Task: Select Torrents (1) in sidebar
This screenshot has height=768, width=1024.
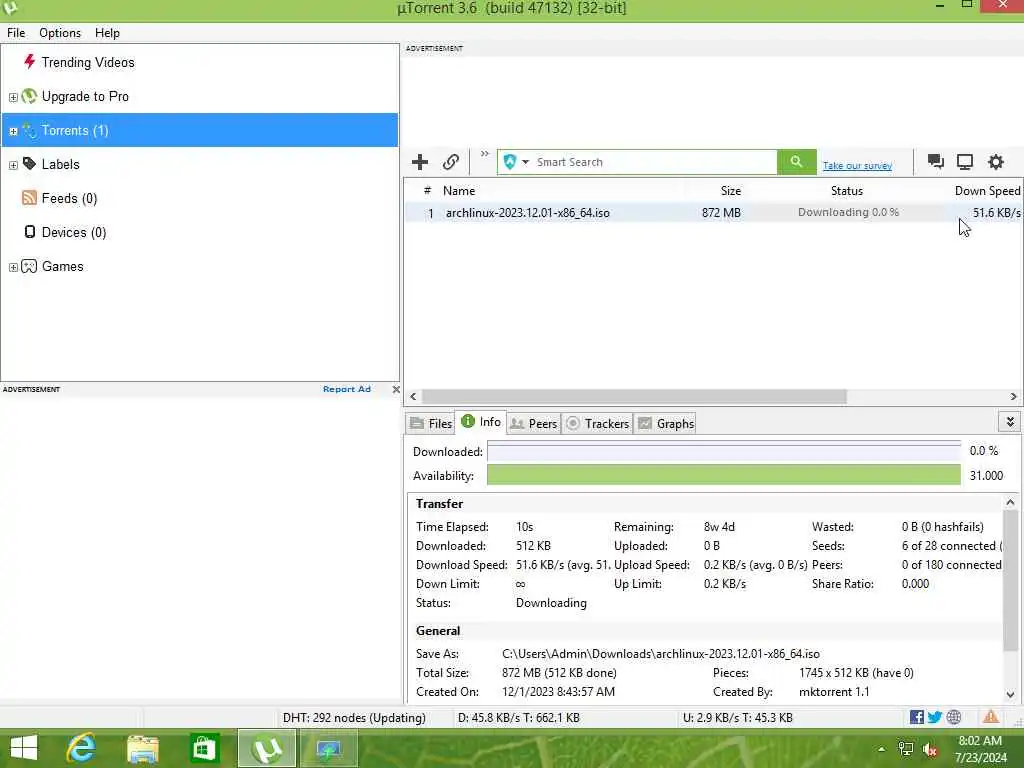Action: (199, 130)
